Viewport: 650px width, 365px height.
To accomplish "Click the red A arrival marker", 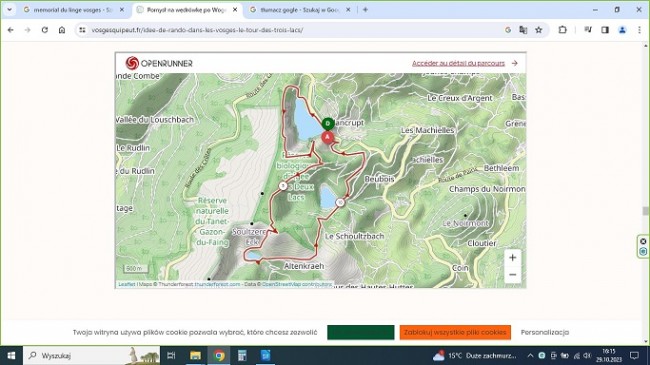I will [328, 137].
